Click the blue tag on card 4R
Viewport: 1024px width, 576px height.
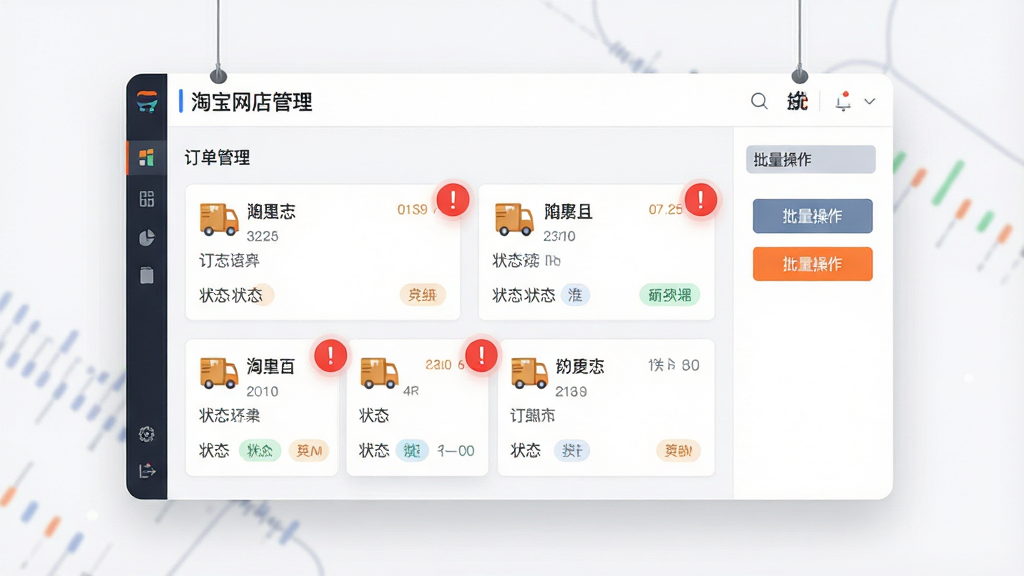coord(412,451)
